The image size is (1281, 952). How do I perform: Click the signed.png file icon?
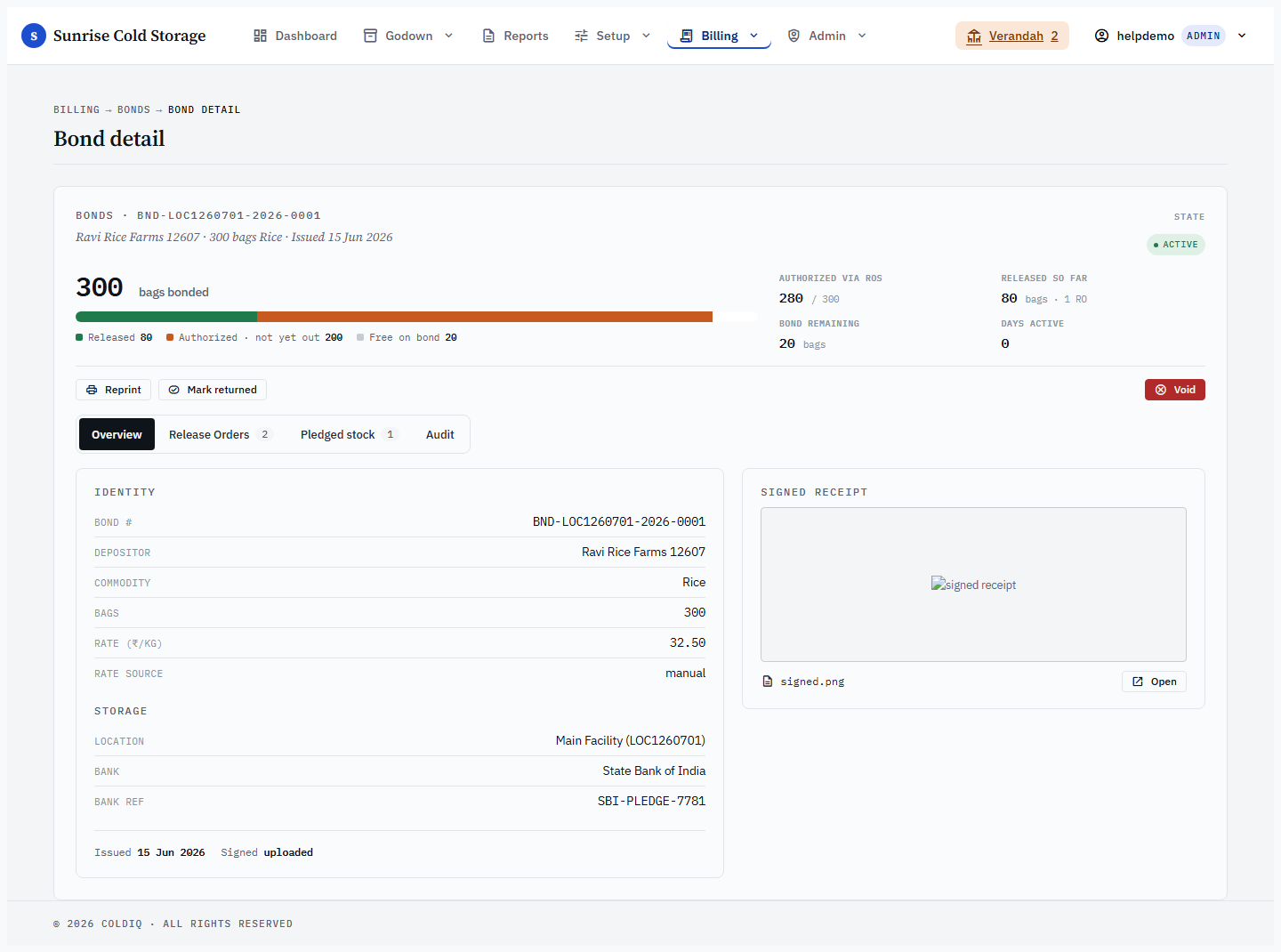768,682
